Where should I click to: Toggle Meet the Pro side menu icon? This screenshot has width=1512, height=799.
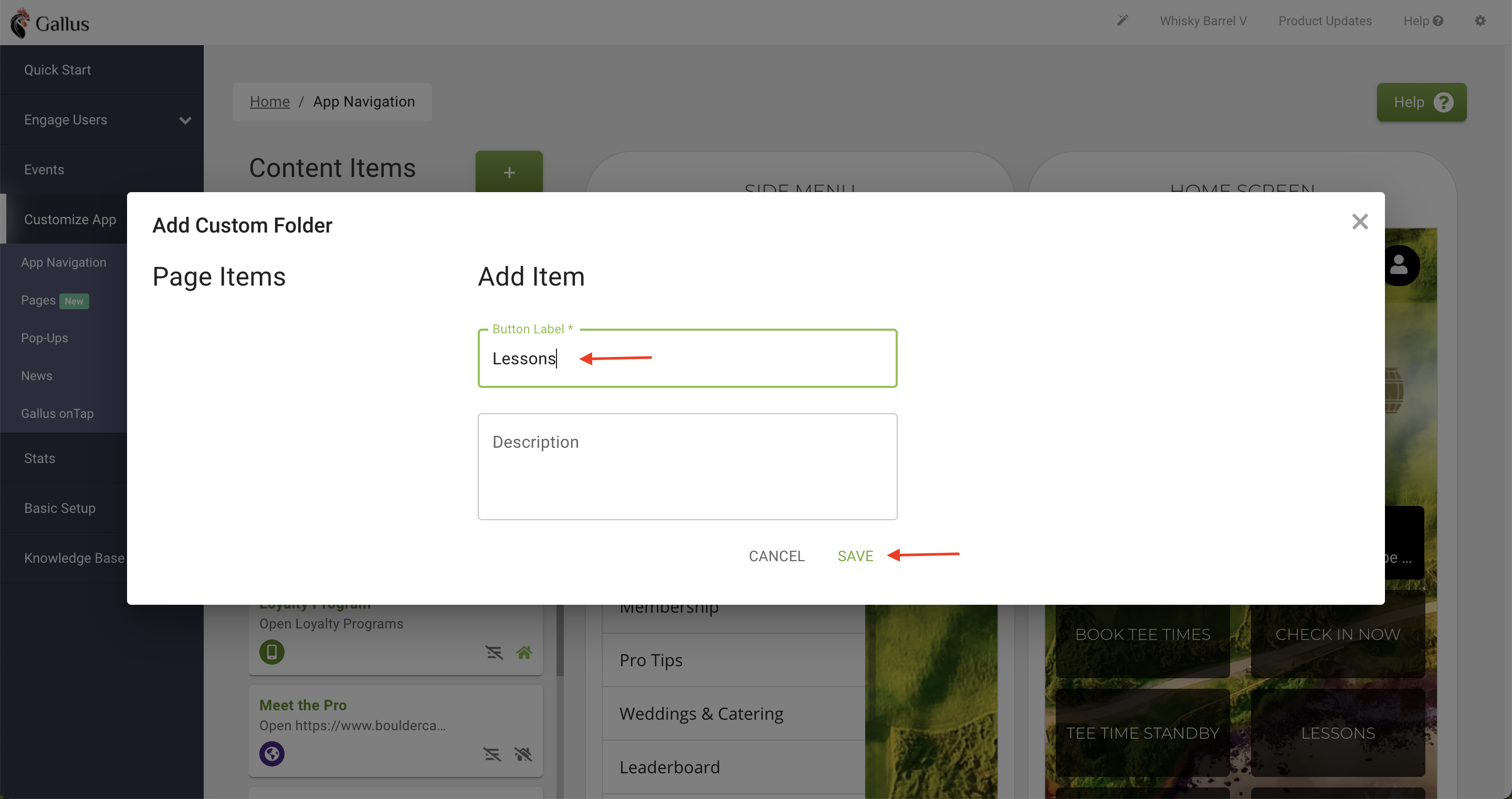coord(492,754)
